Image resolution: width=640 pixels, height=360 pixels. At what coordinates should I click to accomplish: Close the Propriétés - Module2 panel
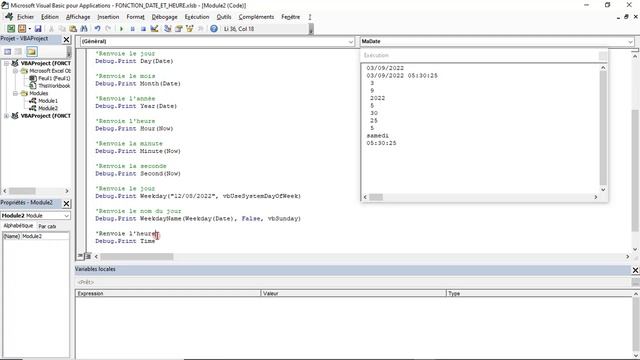tap(67, 203)
